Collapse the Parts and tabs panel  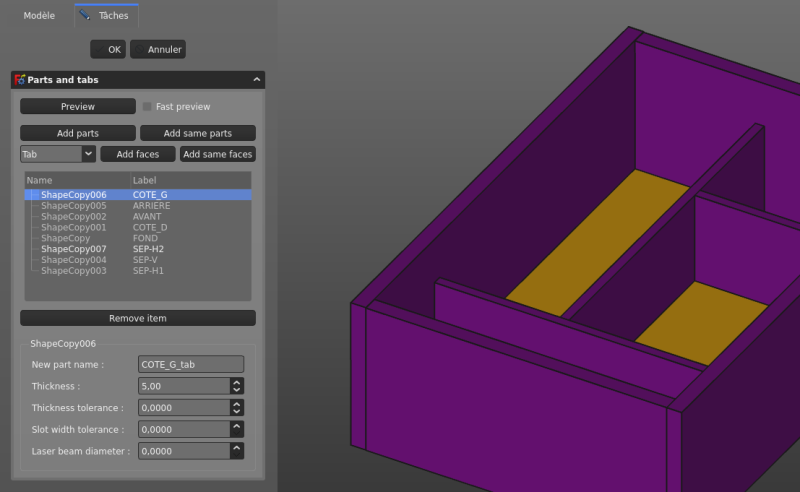(257, 80)
